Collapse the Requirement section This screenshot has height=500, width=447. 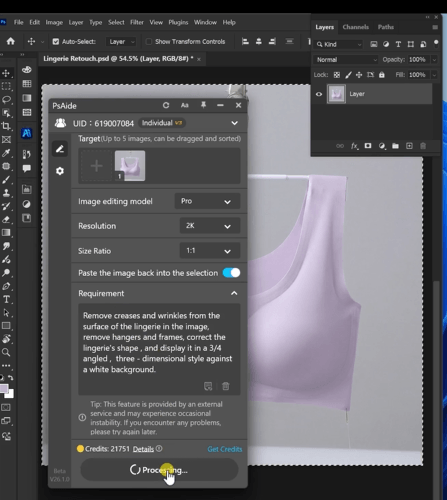coord(234,293)
